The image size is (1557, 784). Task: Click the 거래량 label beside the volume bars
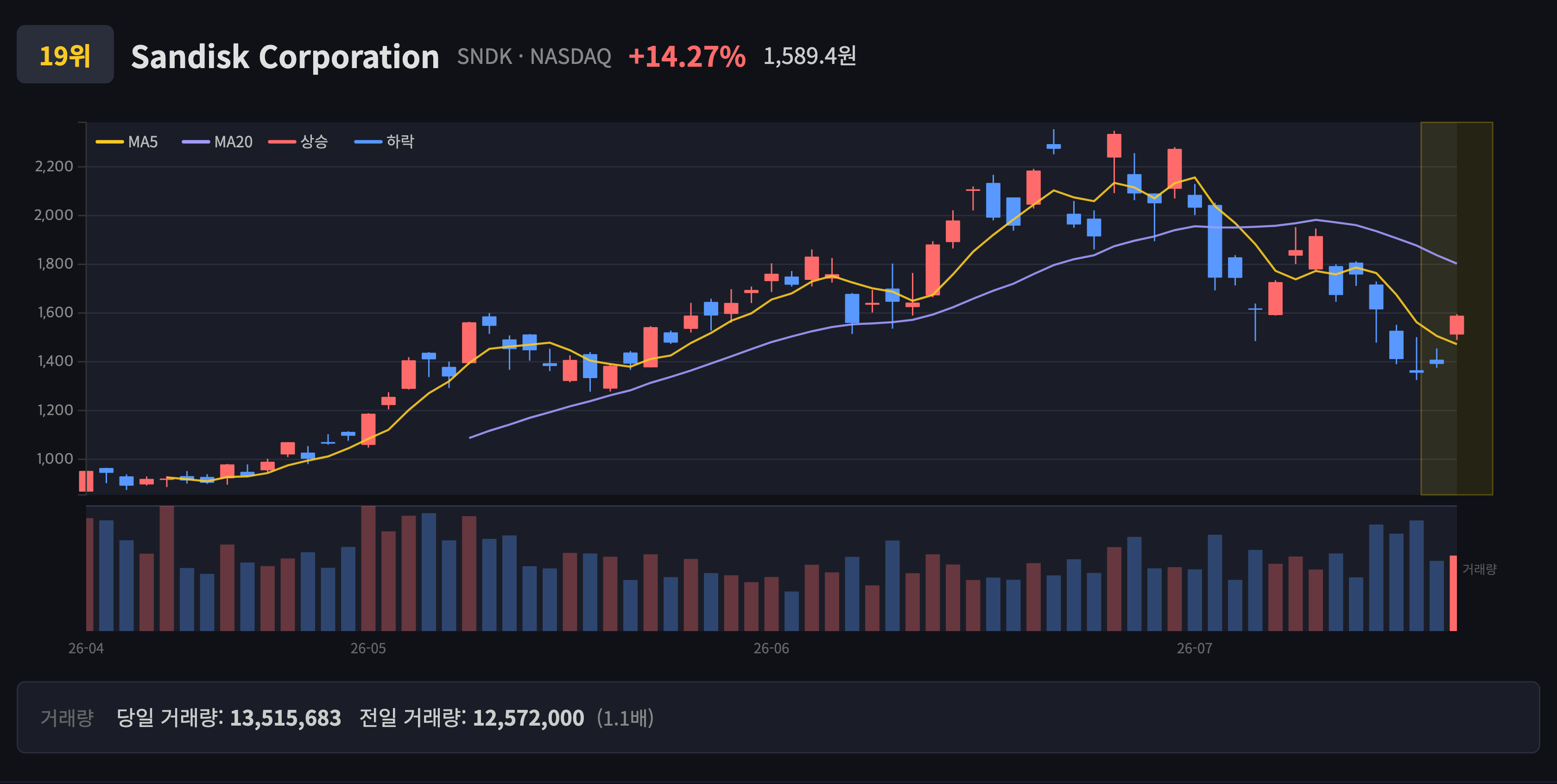click(1479, 569)
